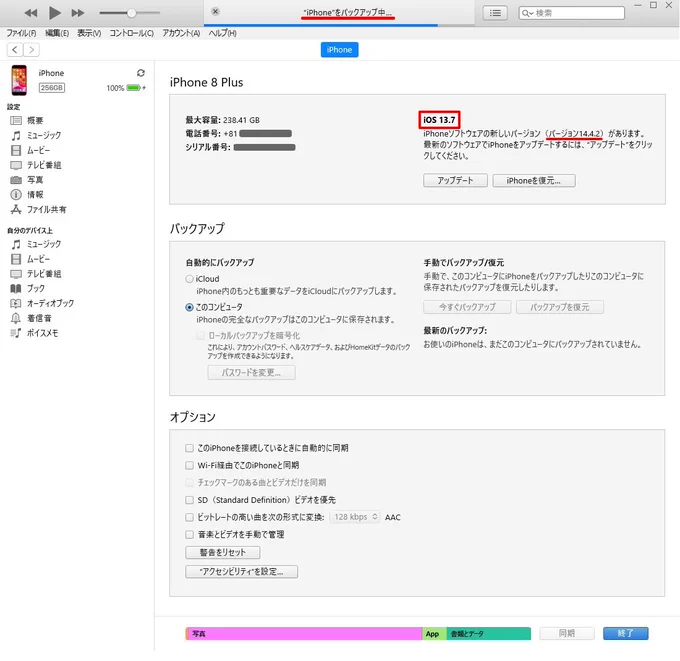
Task: Click the teal 書類とデータ storage segment
Action: [x=489, y=634]
